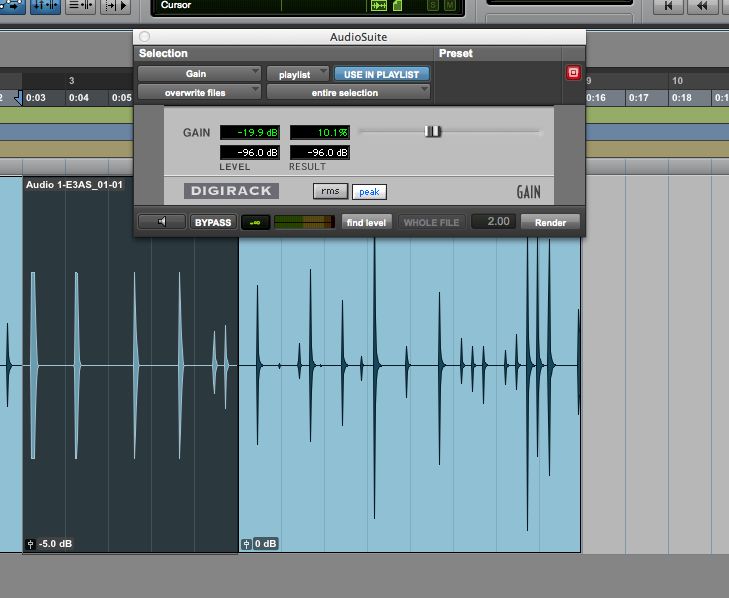Image resolution: width=729 pixels, height=598 pixels.
Task: Toggle the BYPASS button
Action: click(213, 222)
